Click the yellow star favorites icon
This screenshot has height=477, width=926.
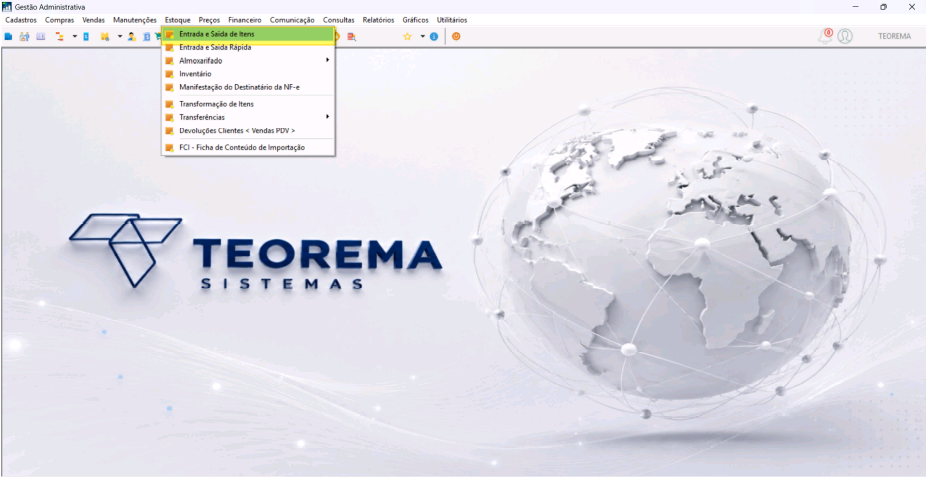[407, 37]
